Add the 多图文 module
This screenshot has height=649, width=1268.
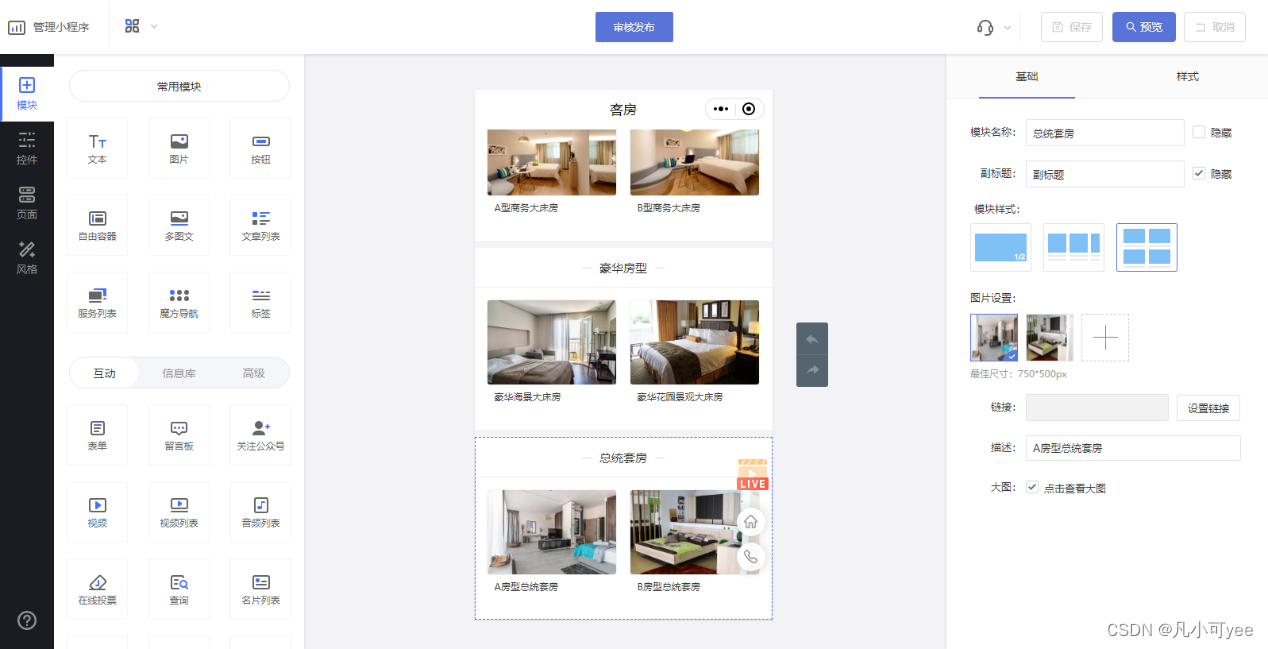coord(179,225)
